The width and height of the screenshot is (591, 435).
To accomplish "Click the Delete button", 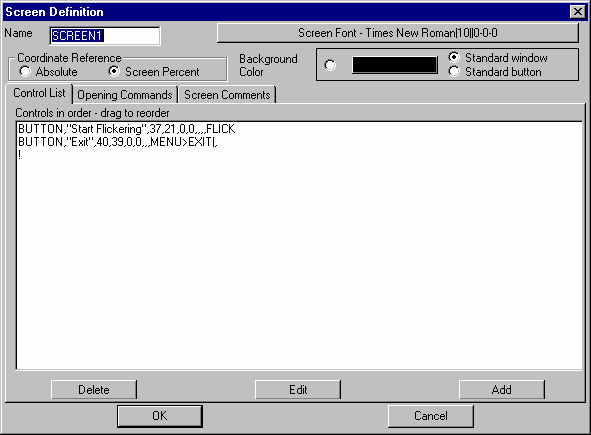I will point(94,389).
